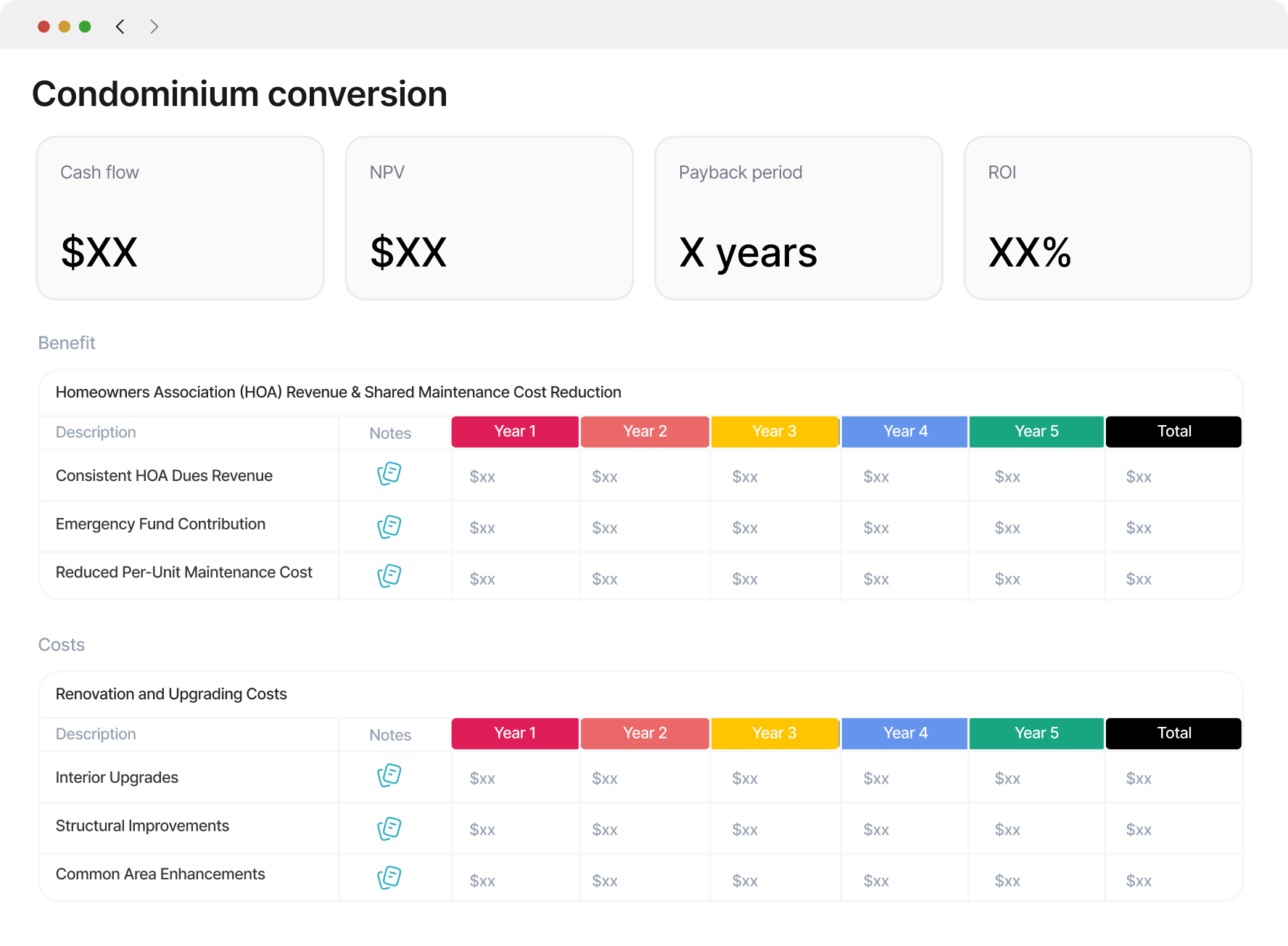Select the black Total header in Benefit table
The image size is (1288, 946).
1173,432
